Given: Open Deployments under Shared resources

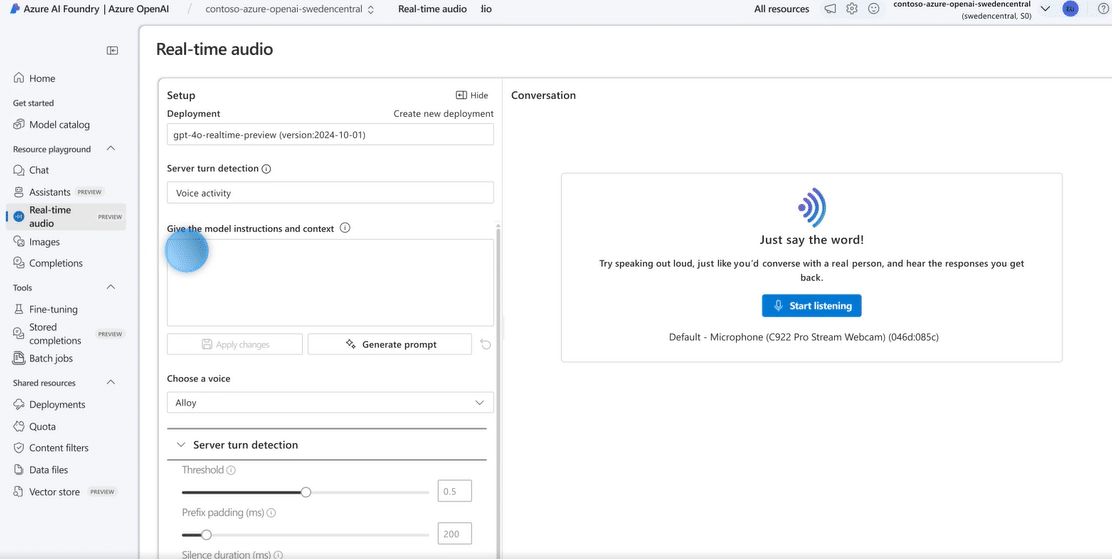Looking at the screenshot, I should pyautogui.click(x=57, y=405).
